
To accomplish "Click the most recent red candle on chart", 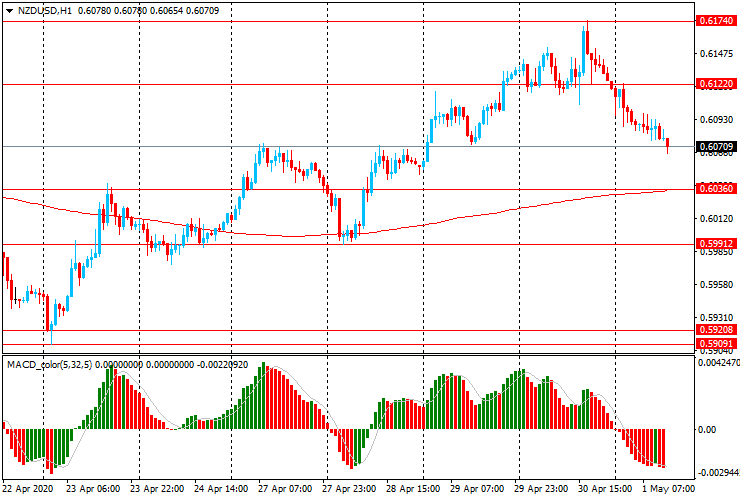I will tap(667, 145).
